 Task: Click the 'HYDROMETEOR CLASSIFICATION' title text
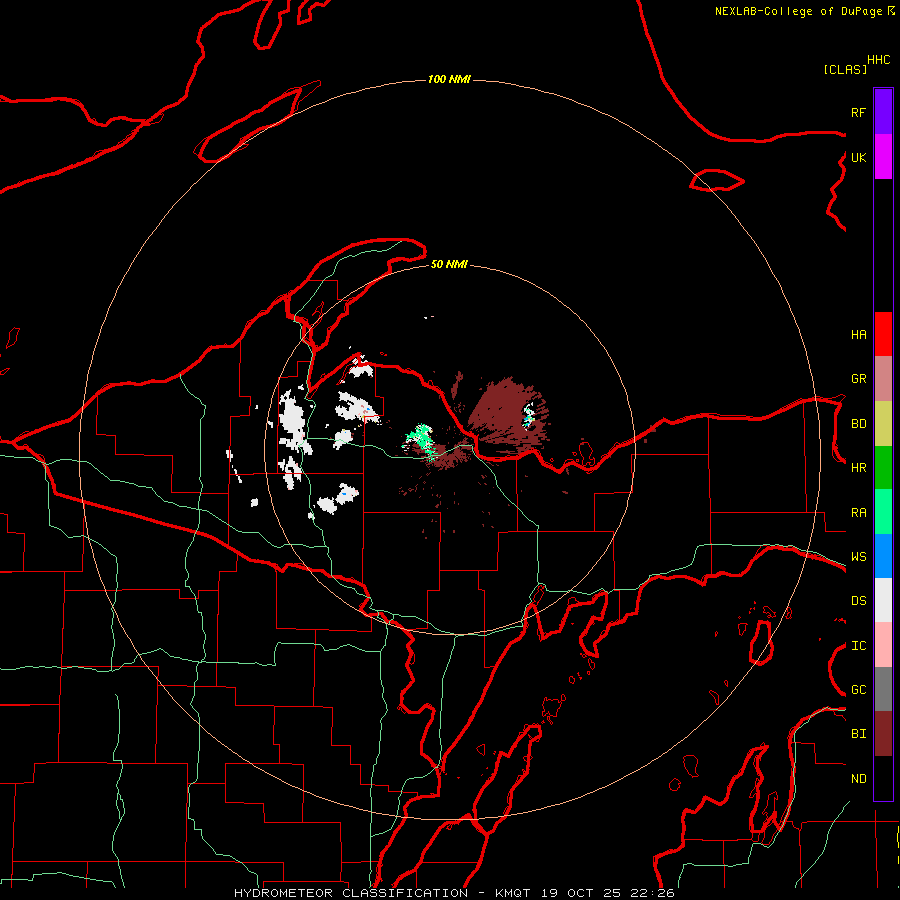click(351, 893)
